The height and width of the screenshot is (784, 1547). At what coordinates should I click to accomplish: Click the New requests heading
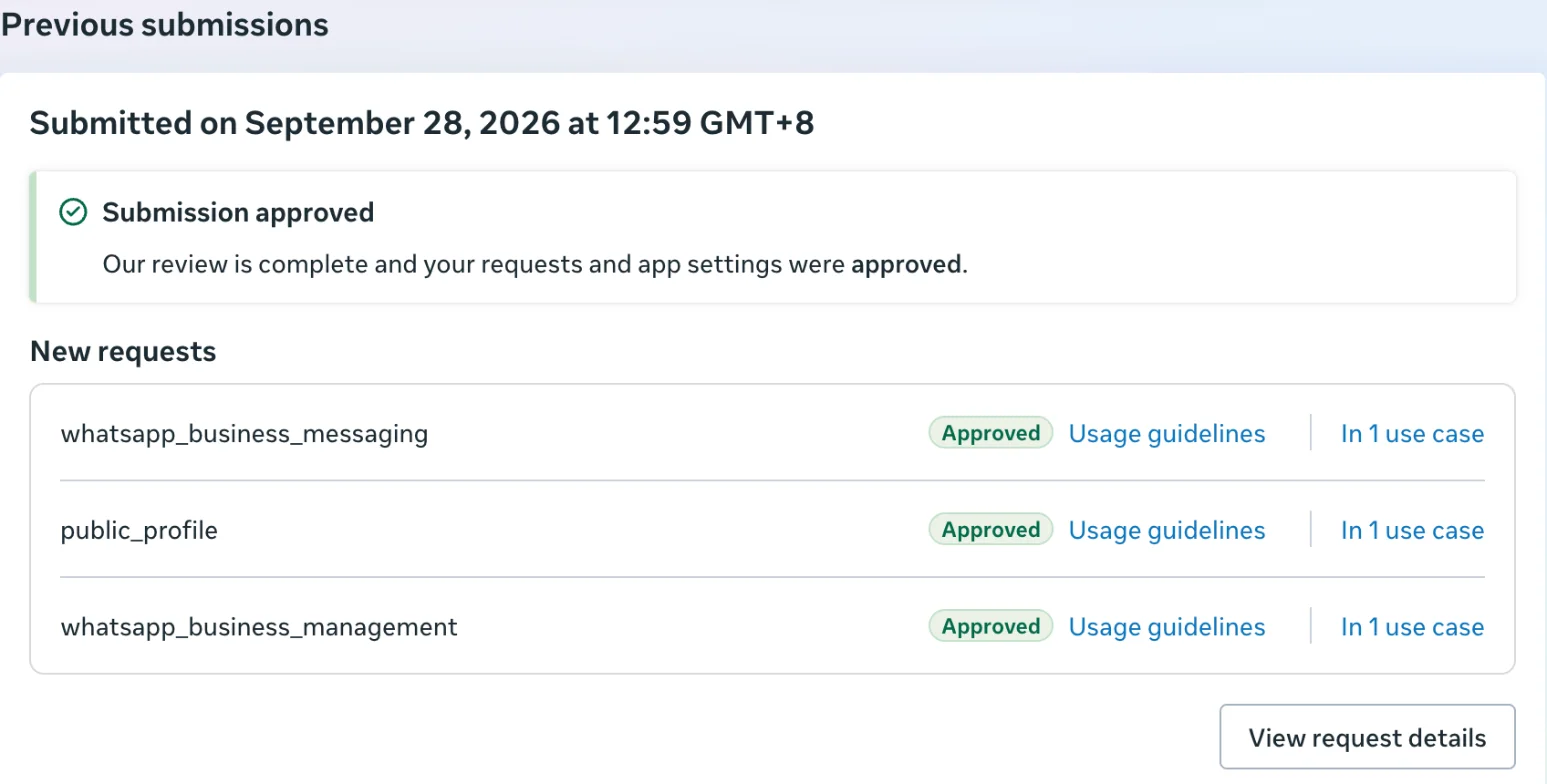[123, 351]
